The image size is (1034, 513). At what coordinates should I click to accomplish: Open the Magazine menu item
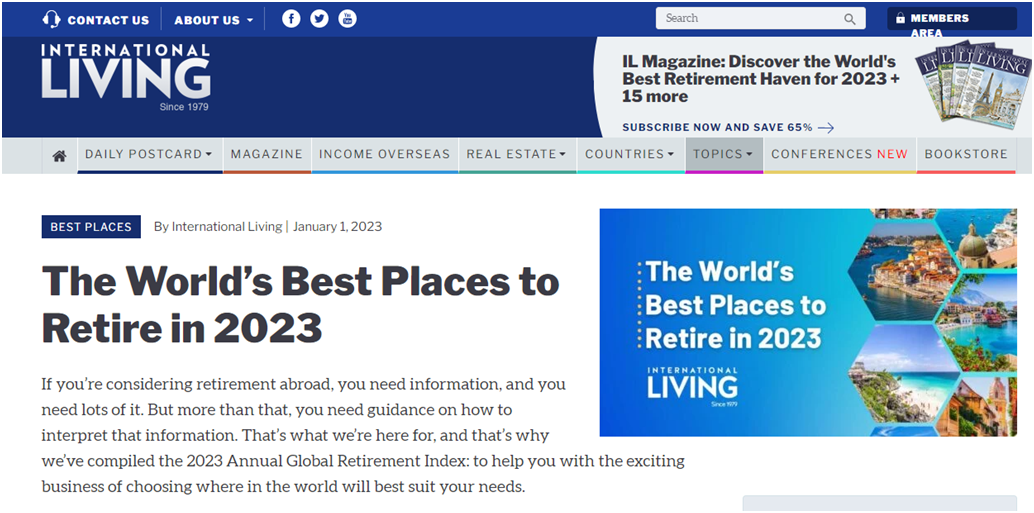[266, 154]
